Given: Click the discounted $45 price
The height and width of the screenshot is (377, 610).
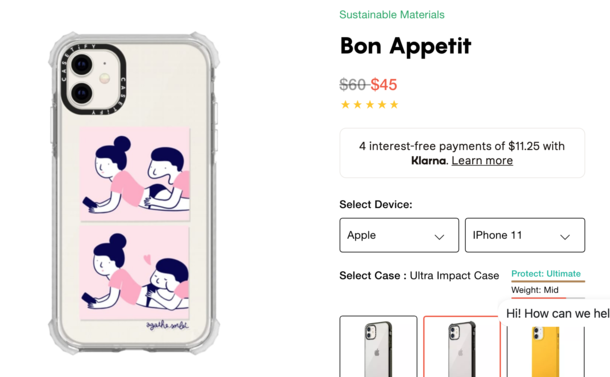Looking at the screenshot, I should click(x=384, y=84).
